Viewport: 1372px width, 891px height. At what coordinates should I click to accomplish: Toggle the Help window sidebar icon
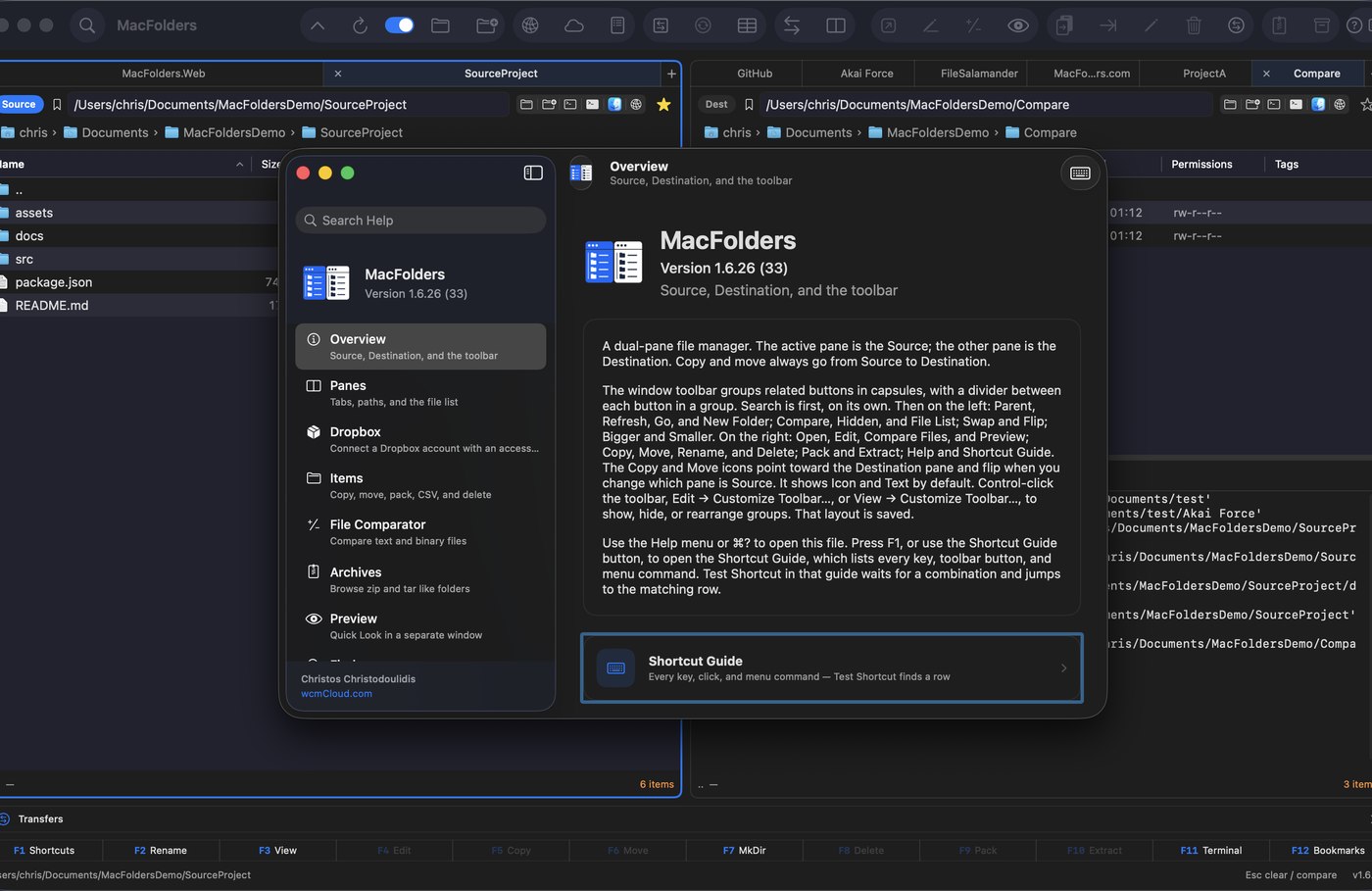pos(533,173)
